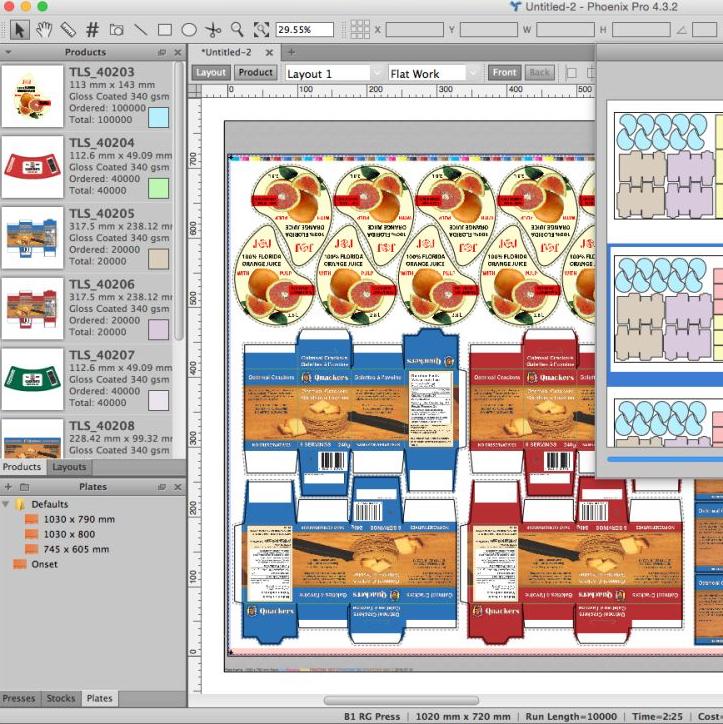Collapse the Defaults folder in Plates
Screen dimensions: 723x724
coord(7,504)
